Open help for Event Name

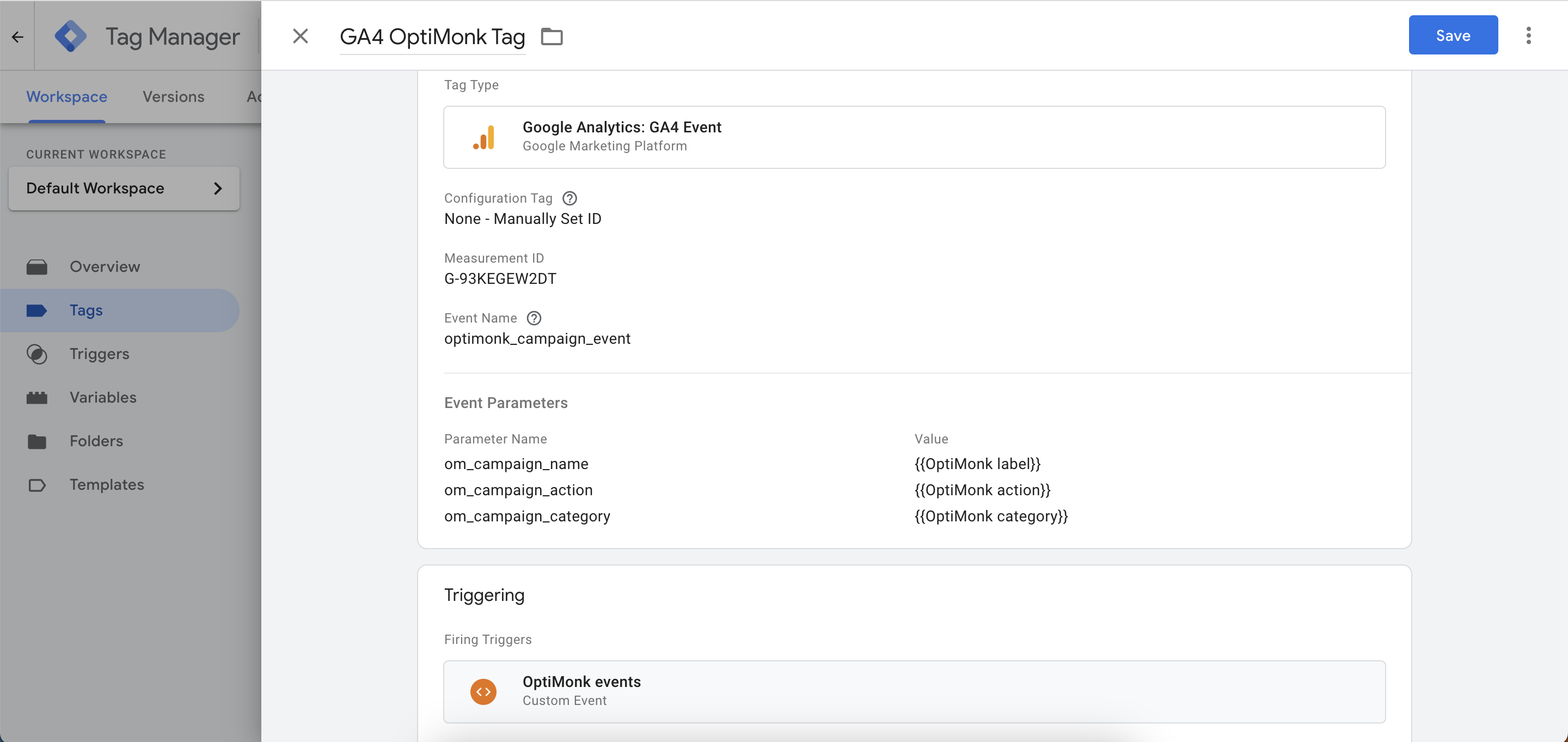coord(533,318)
